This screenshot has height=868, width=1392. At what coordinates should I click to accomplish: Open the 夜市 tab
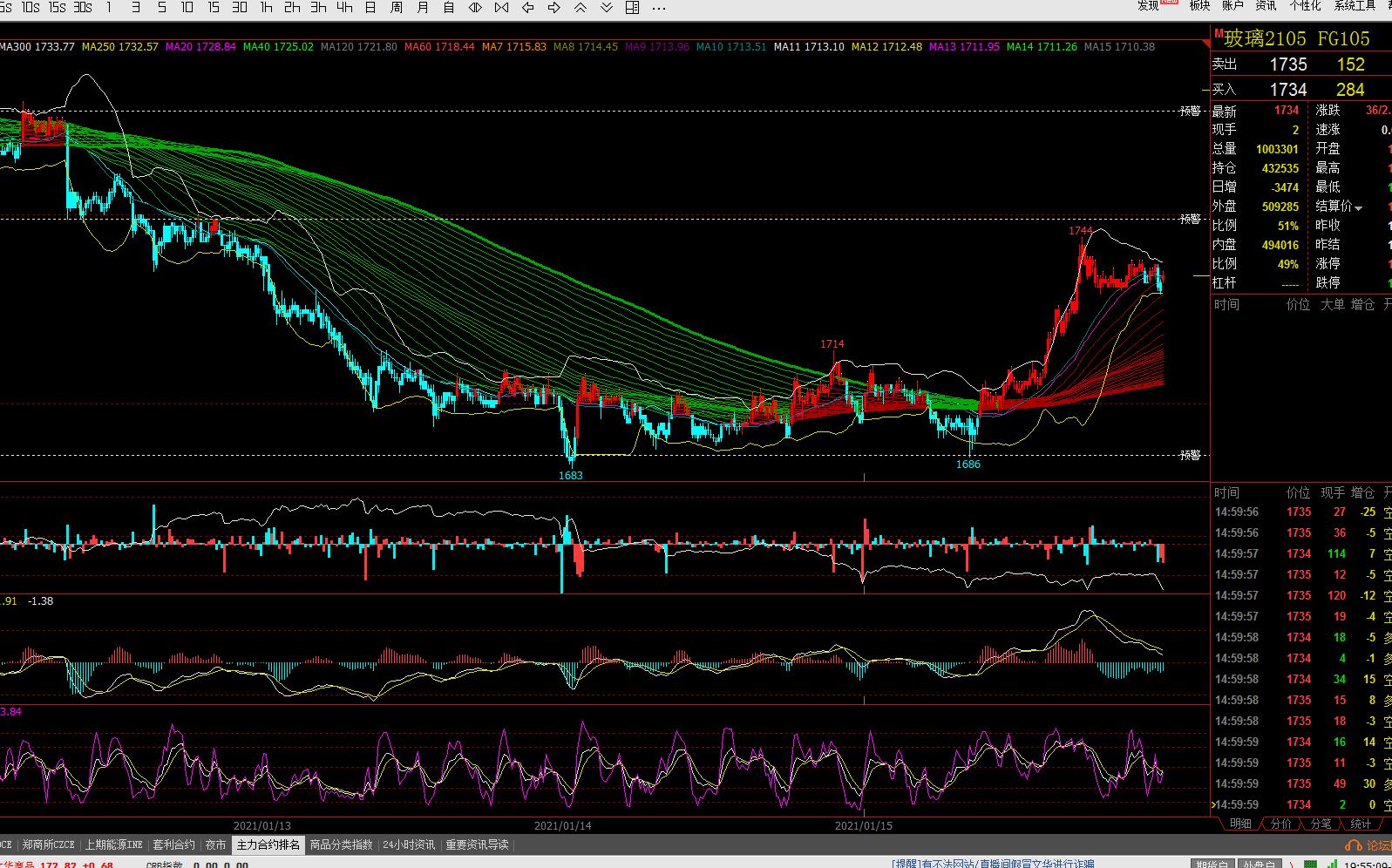pos(215,844)
